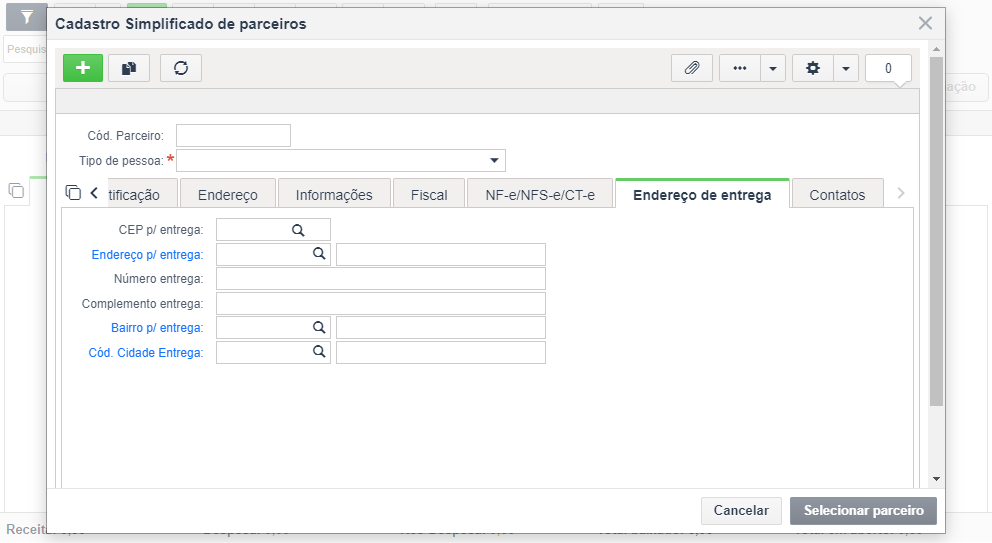
Task: Search CEP p/ entrega magnifier icon
Action: pyautogui.click(x=298, y=230)
